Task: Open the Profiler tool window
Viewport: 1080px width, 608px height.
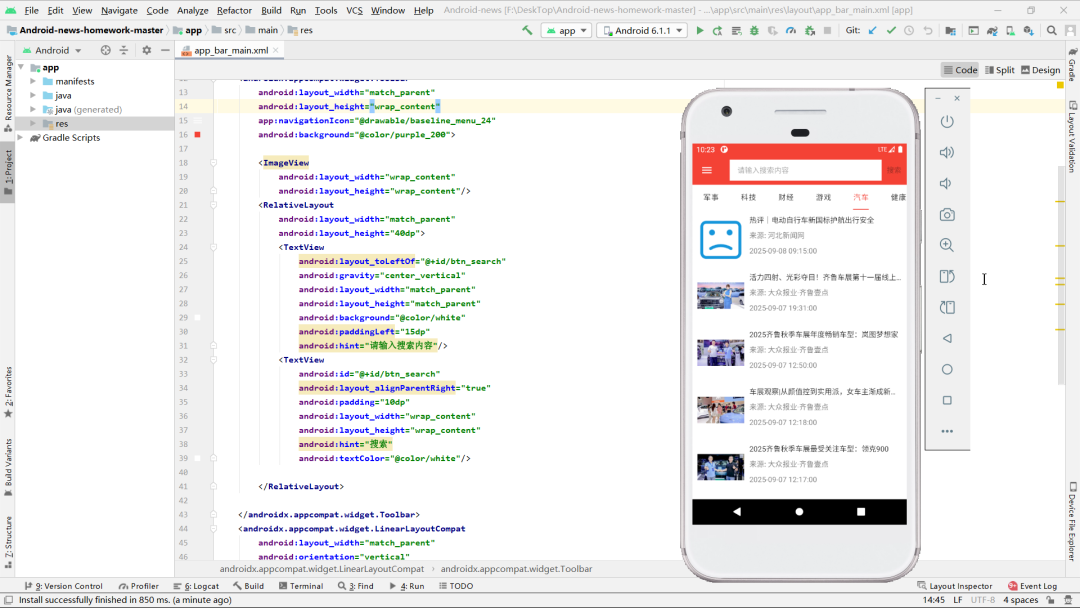Action: (138, 586)
